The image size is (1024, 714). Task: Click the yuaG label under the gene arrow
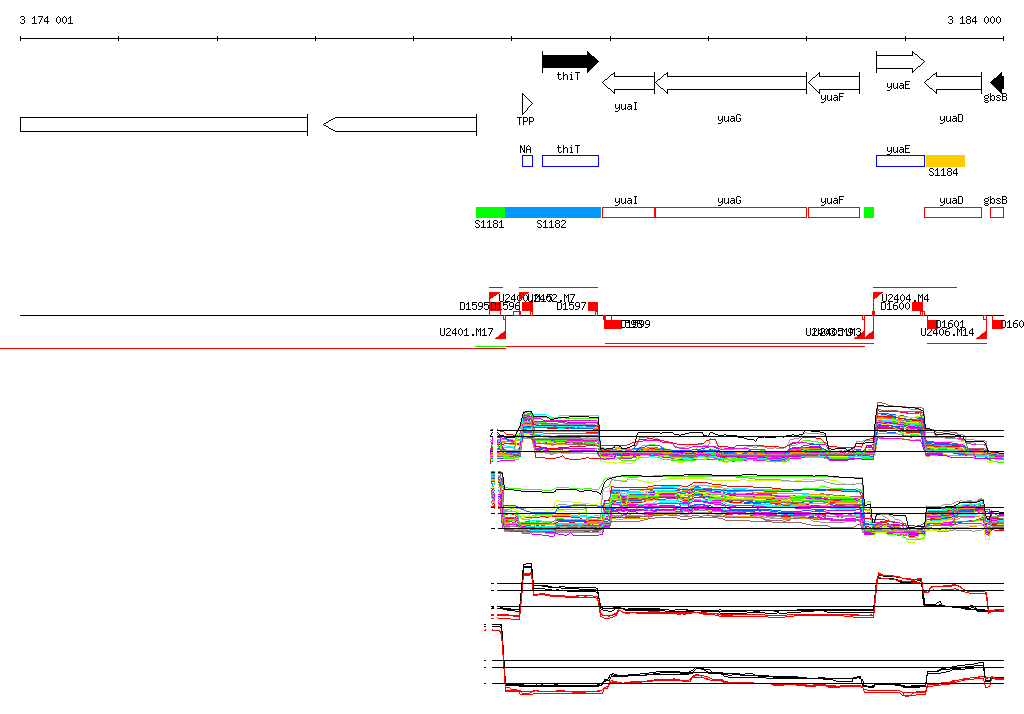tap(729, 118)
